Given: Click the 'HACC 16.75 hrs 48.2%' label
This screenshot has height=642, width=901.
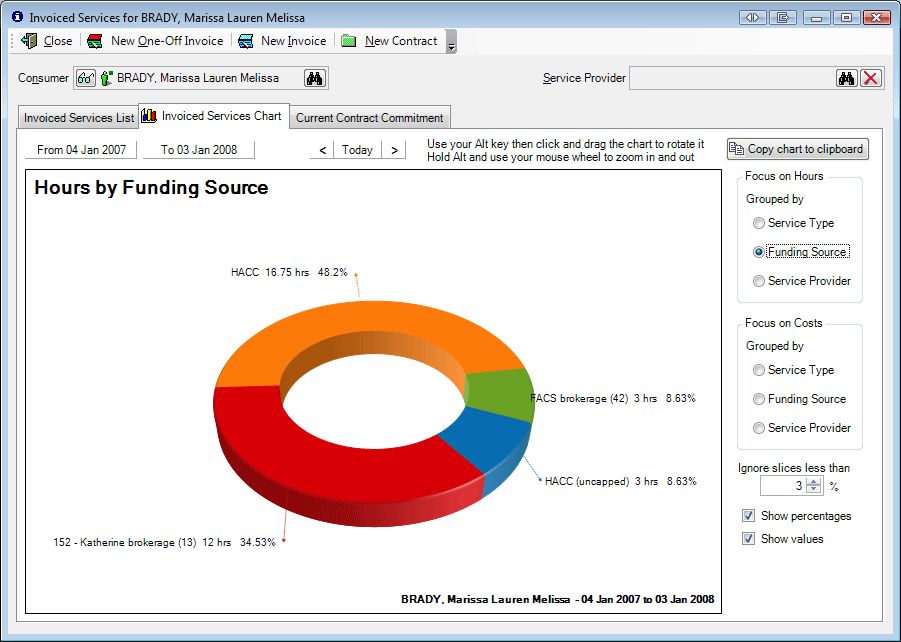Looking at the screenshot, I should click(x=289, y=272).
